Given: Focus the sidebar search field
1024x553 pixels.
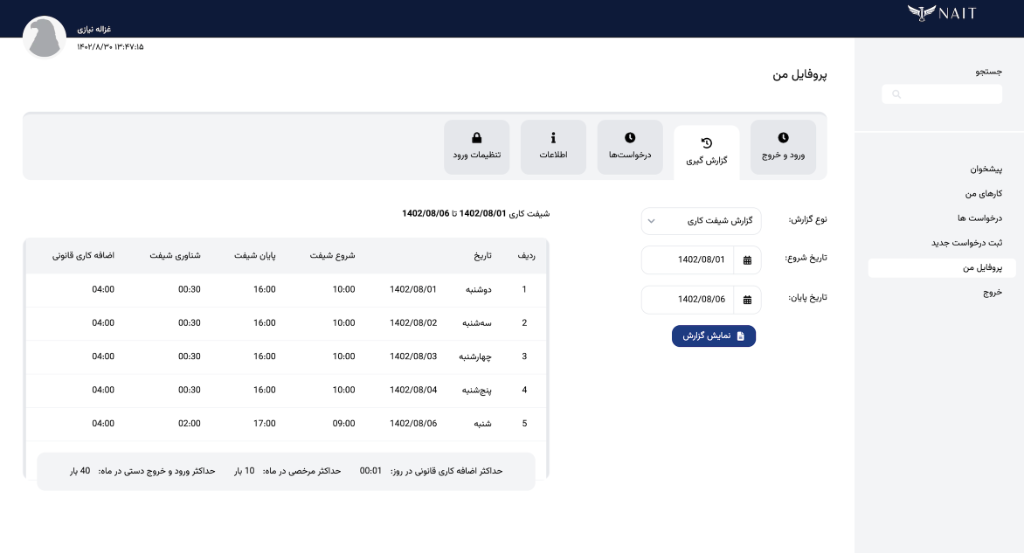Looking at the screenshot, I should coord(942,95).
